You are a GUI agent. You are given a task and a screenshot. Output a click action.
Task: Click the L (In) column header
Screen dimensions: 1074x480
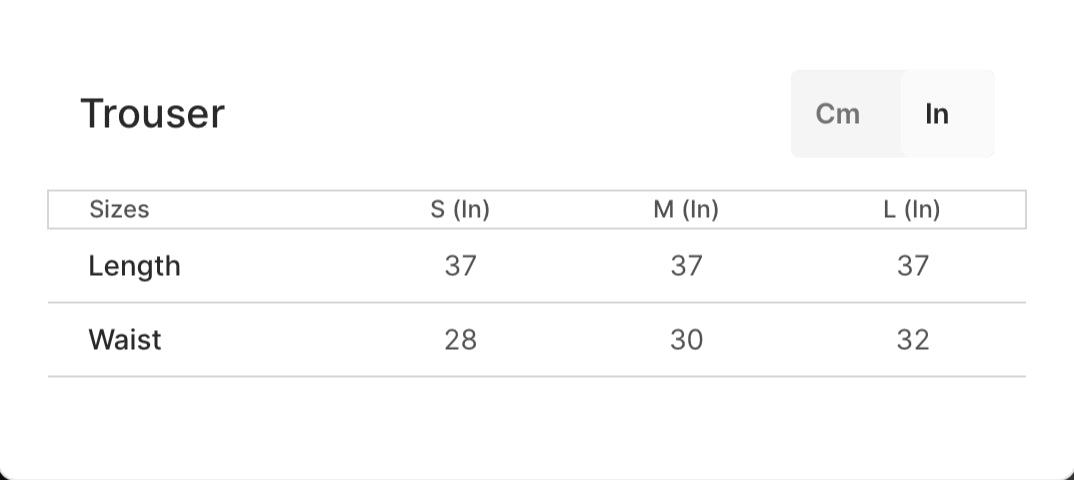[912, 209]
